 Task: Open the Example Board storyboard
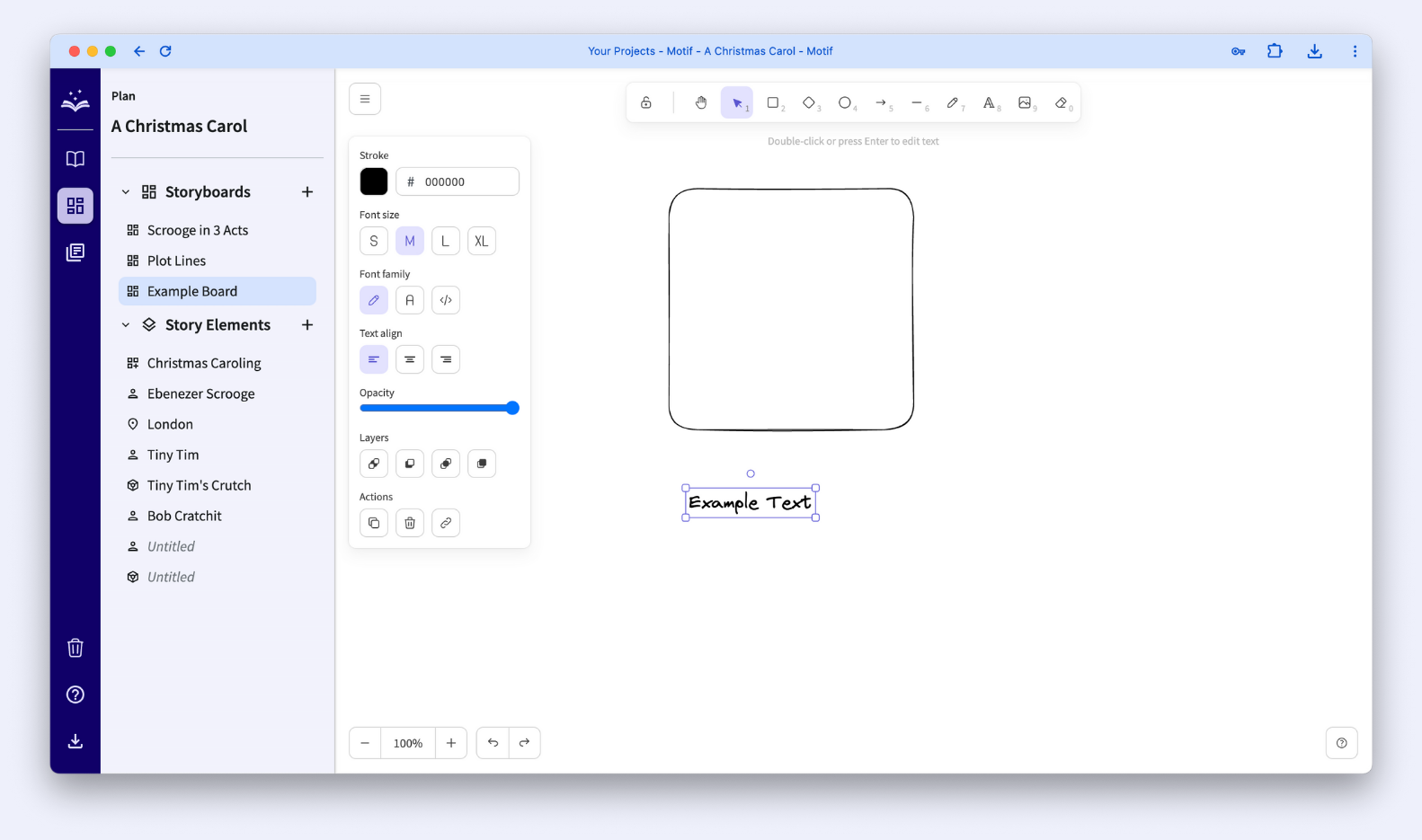[x=218, y=291]
